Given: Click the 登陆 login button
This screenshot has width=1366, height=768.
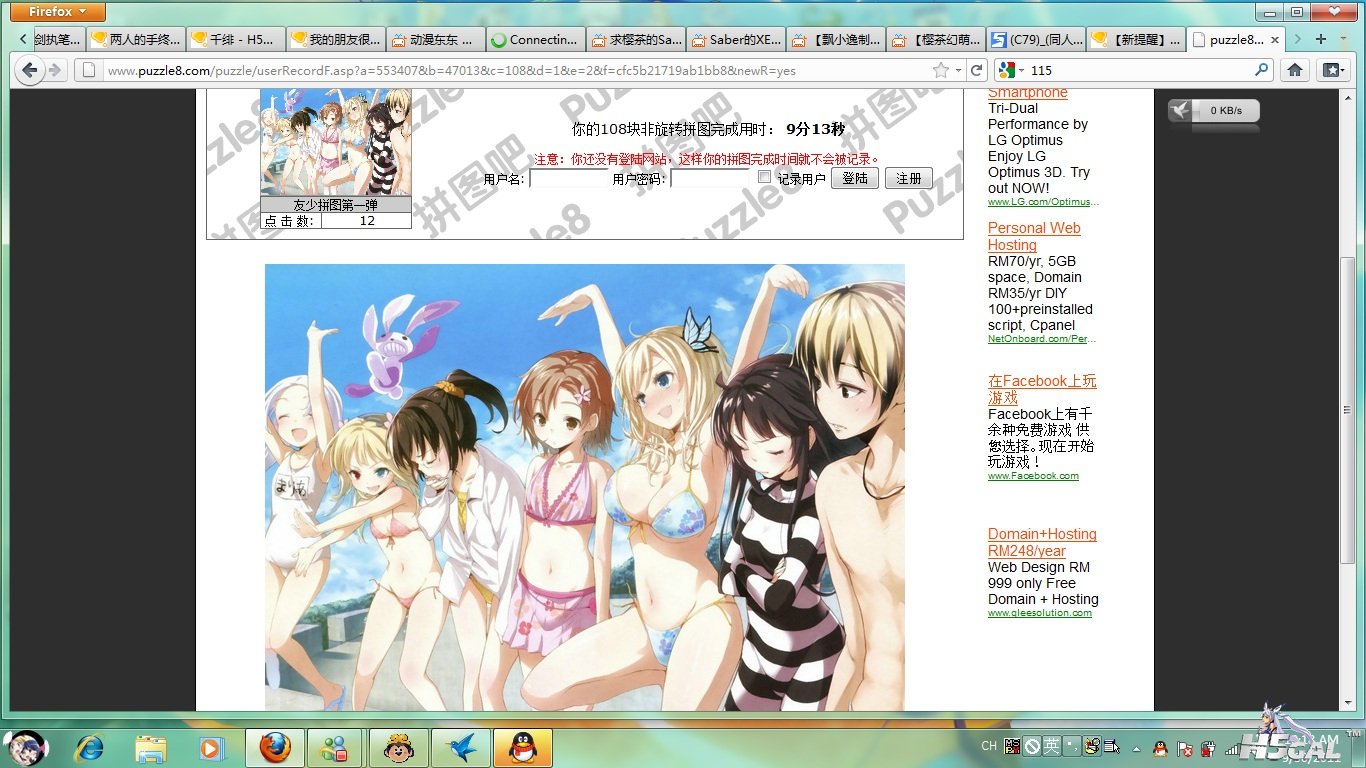Looking at the screenshot, I should (x=854, y=178).
